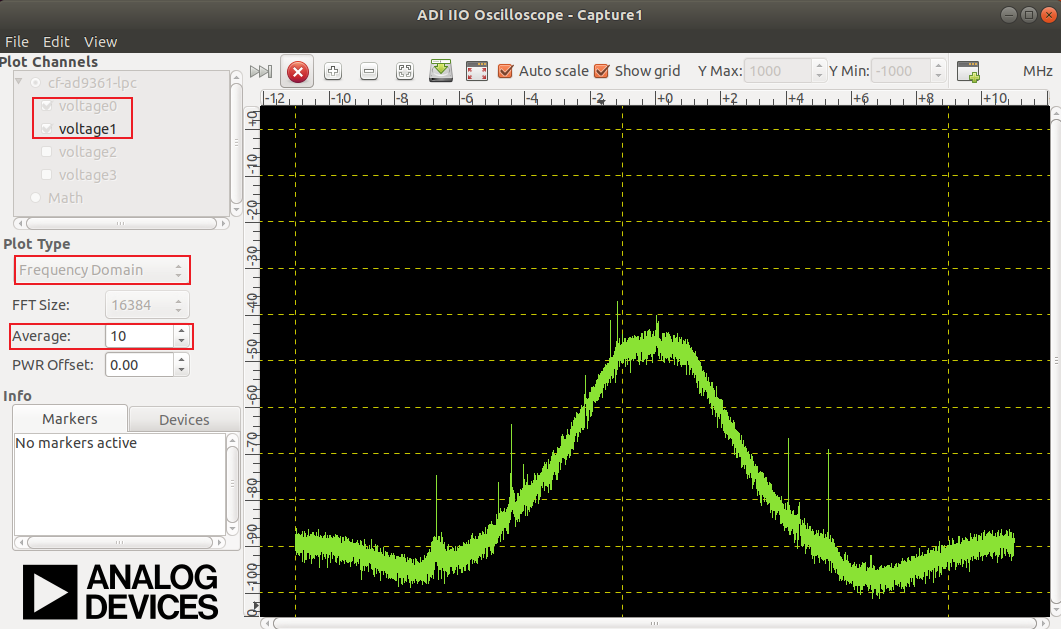Viewport: 1061px width, 629px height.
Task: Open the Frequency Domain plot type dropdown
Action: click(101, 270)
